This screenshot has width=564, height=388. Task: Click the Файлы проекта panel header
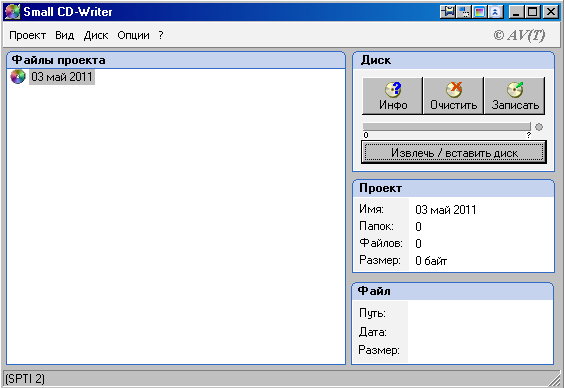pos(176,60)
